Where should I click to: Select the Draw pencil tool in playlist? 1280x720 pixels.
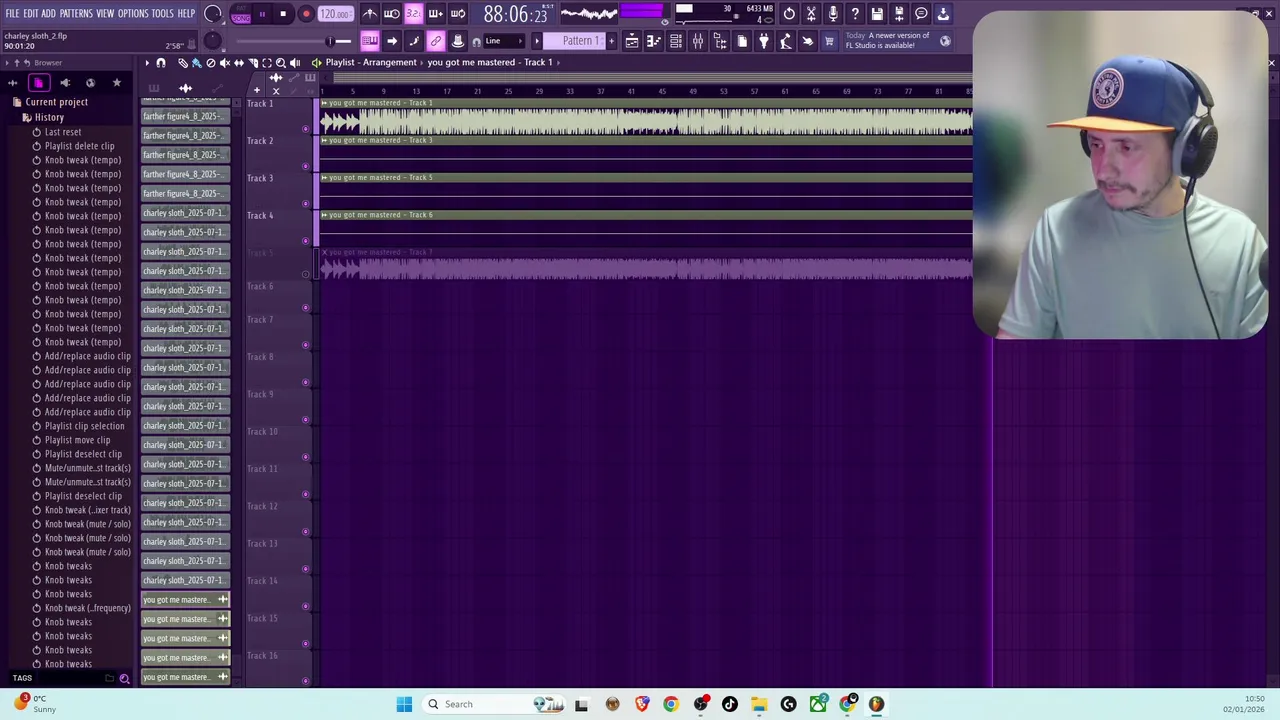pyautogui.click(x=183, y=62)
